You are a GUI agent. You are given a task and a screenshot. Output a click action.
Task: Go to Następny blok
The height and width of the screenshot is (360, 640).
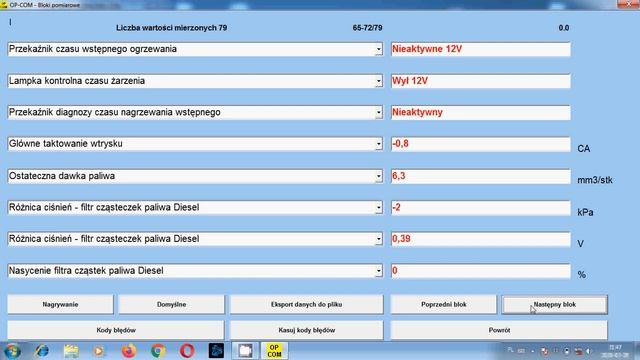[555, 304]
